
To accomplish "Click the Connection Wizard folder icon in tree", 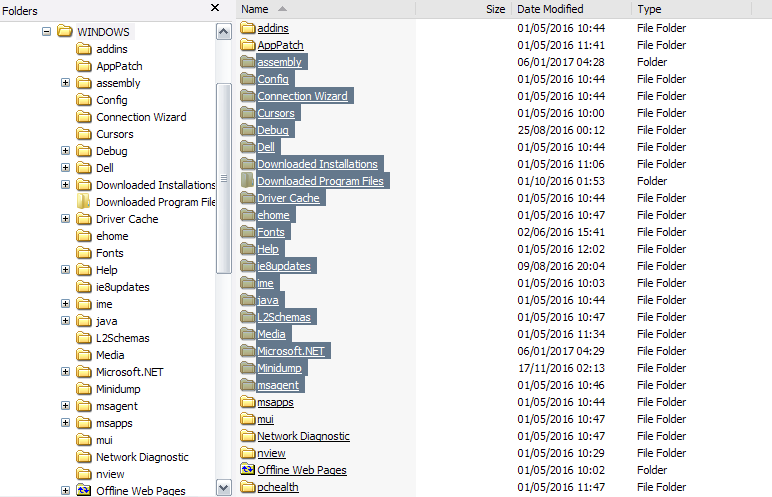I will point(84,117).
